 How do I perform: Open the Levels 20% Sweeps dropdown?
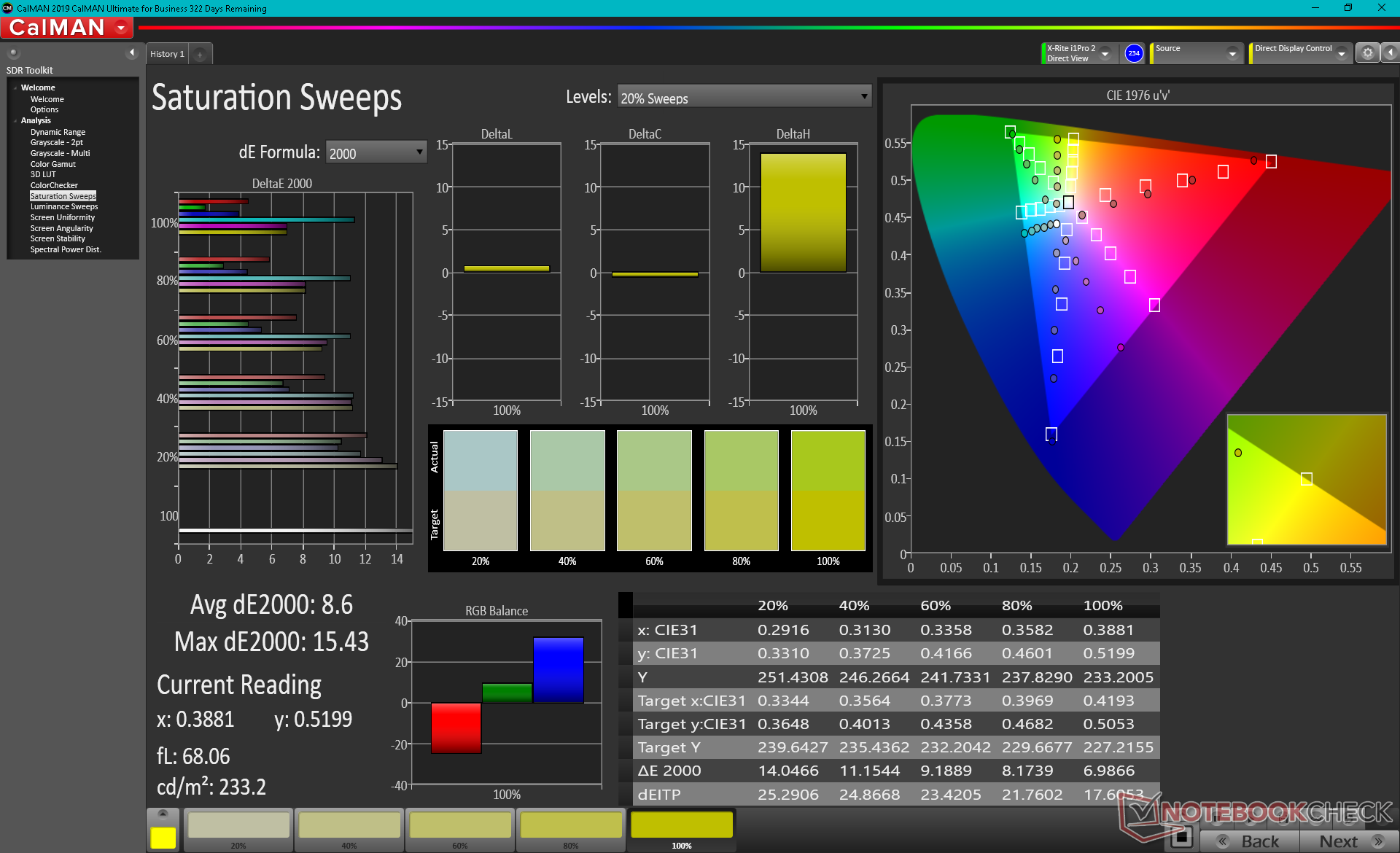(x=744, y=97)
